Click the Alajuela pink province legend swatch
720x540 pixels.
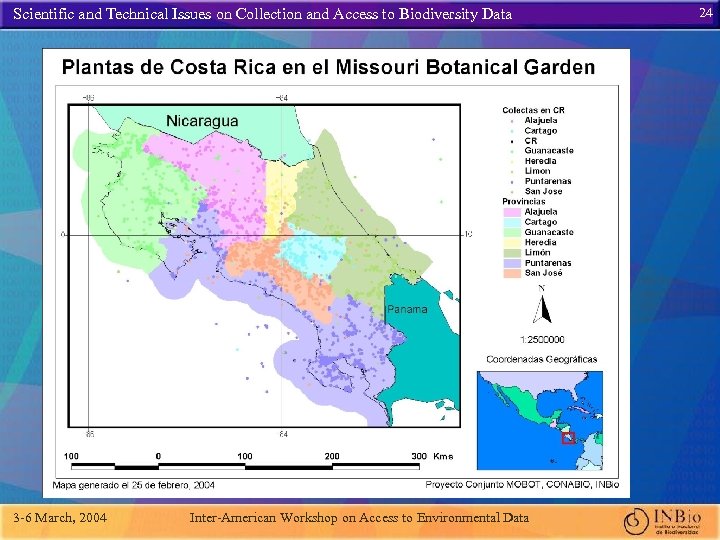[512, 212]
